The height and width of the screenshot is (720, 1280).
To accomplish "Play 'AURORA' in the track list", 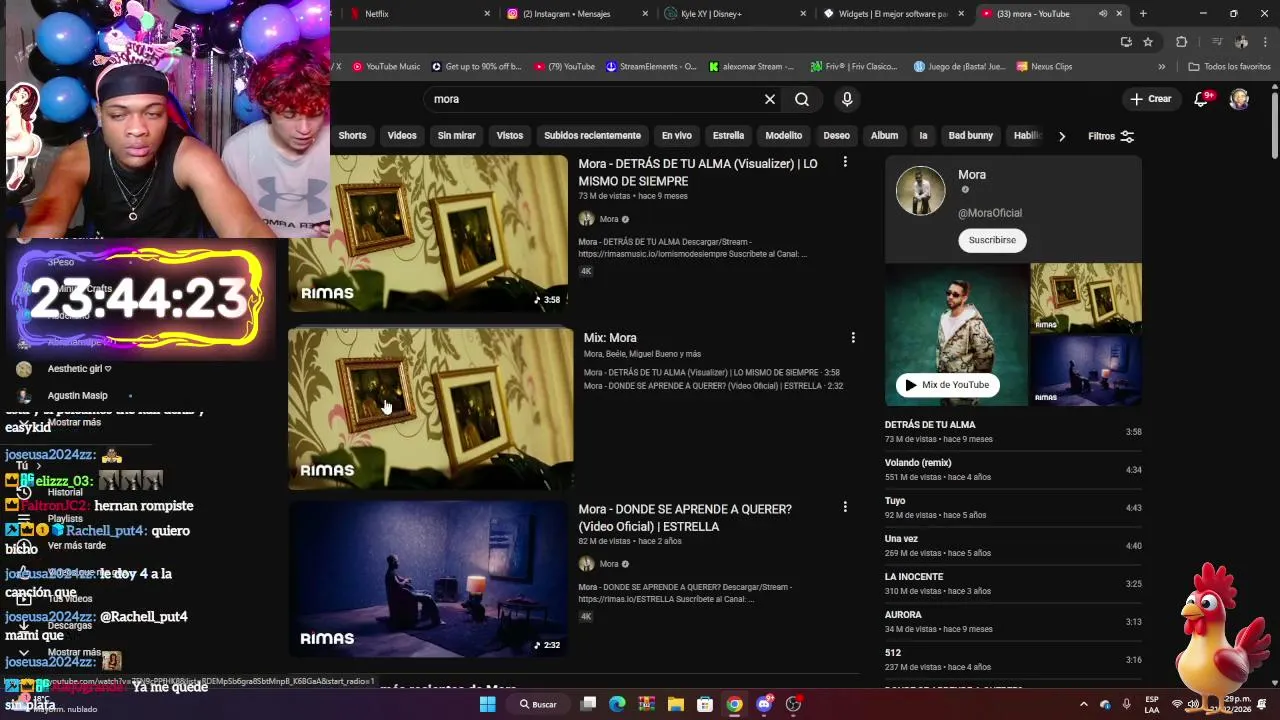I will pyautogui.click(x=1013, y=622).
